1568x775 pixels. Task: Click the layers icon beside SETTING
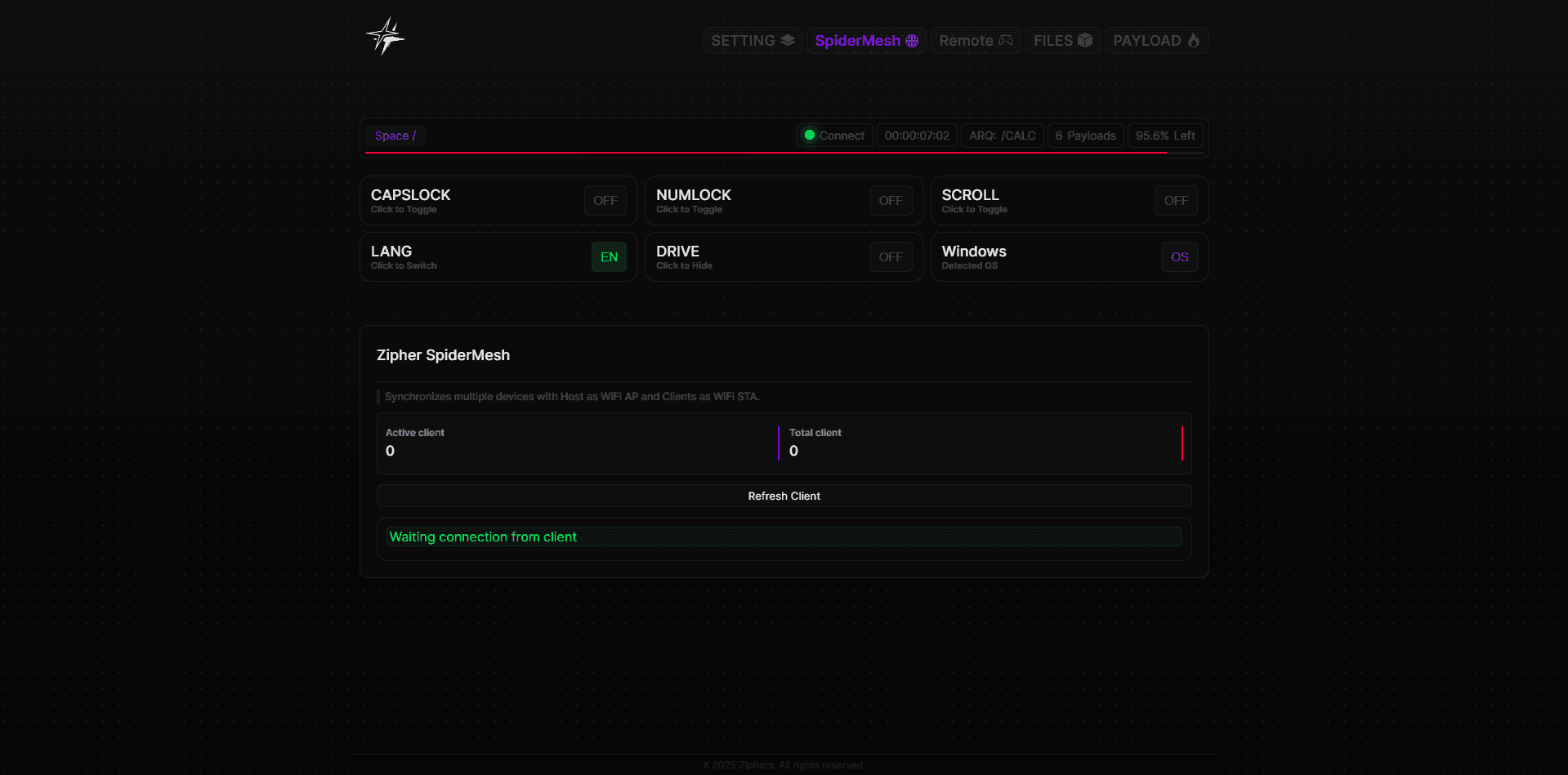coord(788,40)
